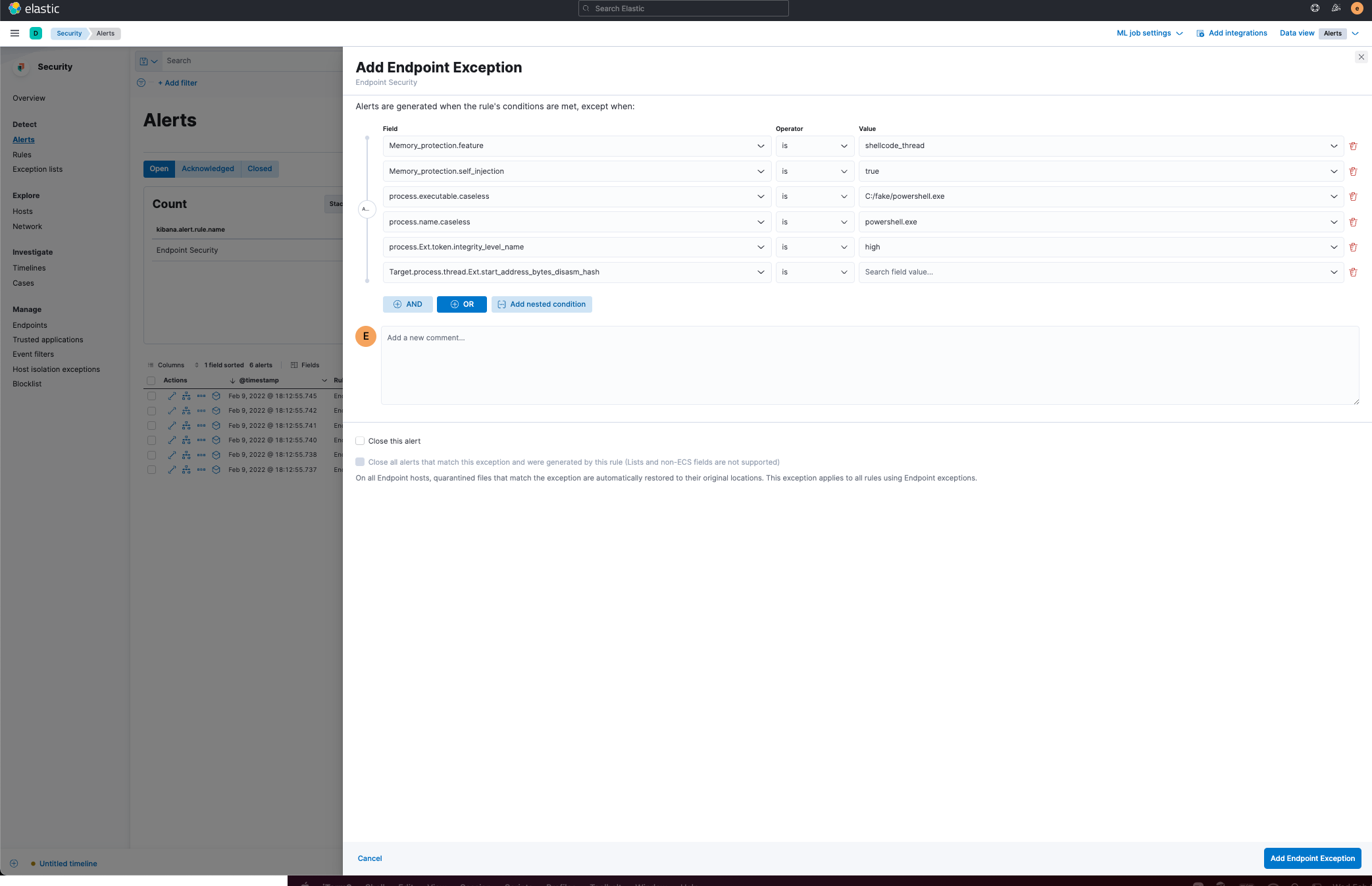The image size is (1372, 886).
Task: Click the user avatar in top right
Action: point(1356,9)
